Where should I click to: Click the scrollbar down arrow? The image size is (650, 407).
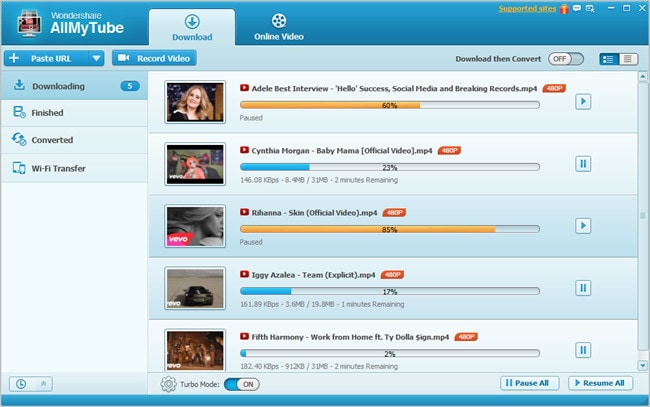click(643, 365)
